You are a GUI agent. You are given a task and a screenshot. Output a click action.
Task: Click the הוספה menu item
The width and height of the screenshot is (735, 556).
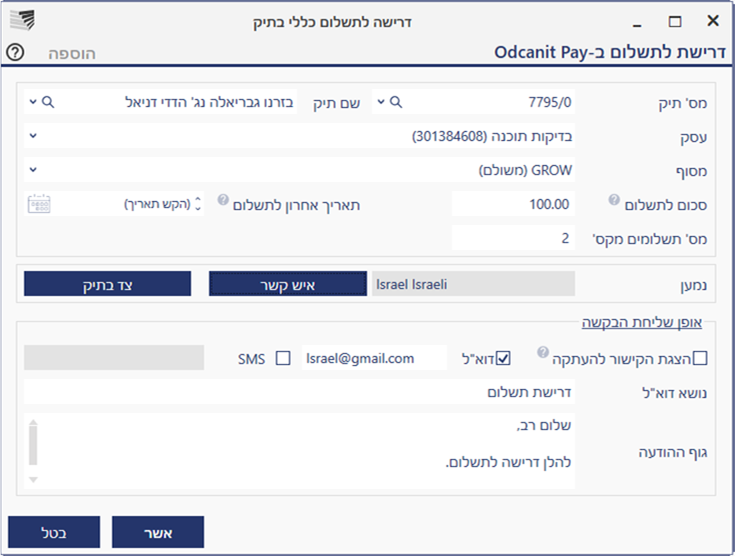72,53
